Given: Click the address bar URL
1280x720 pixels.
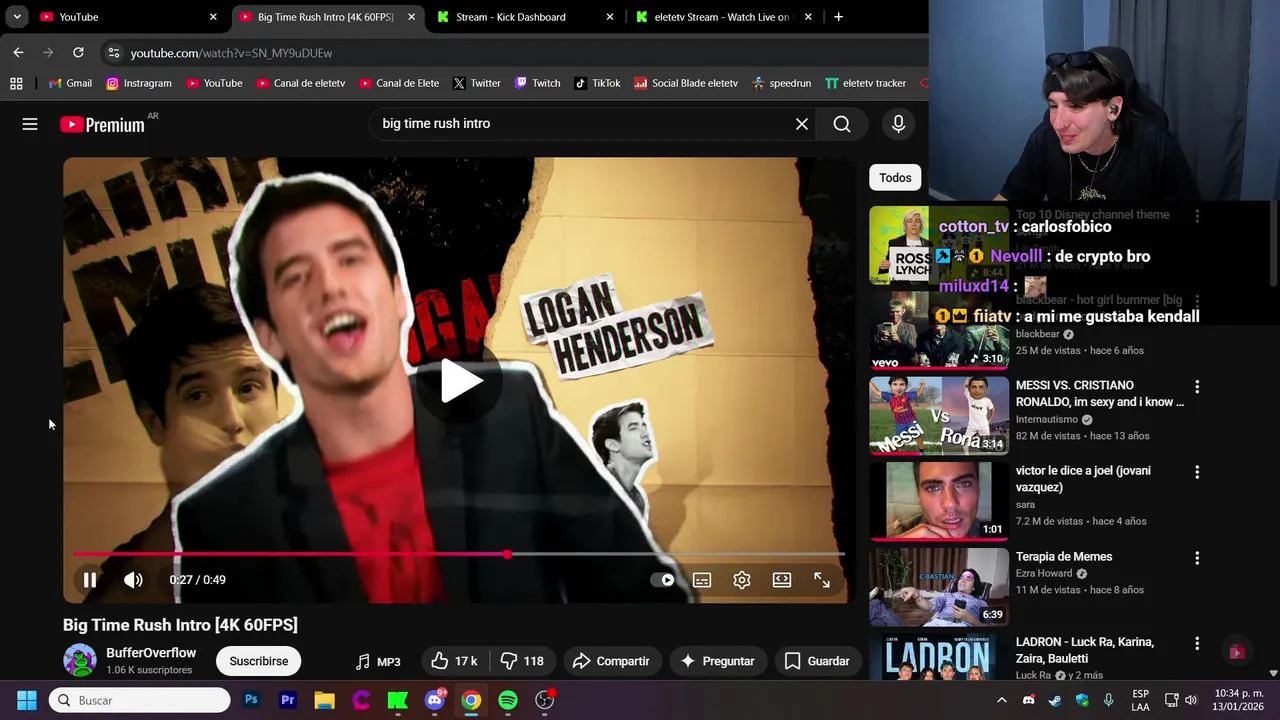Looking at the screenshot, I should coord(231,53).
